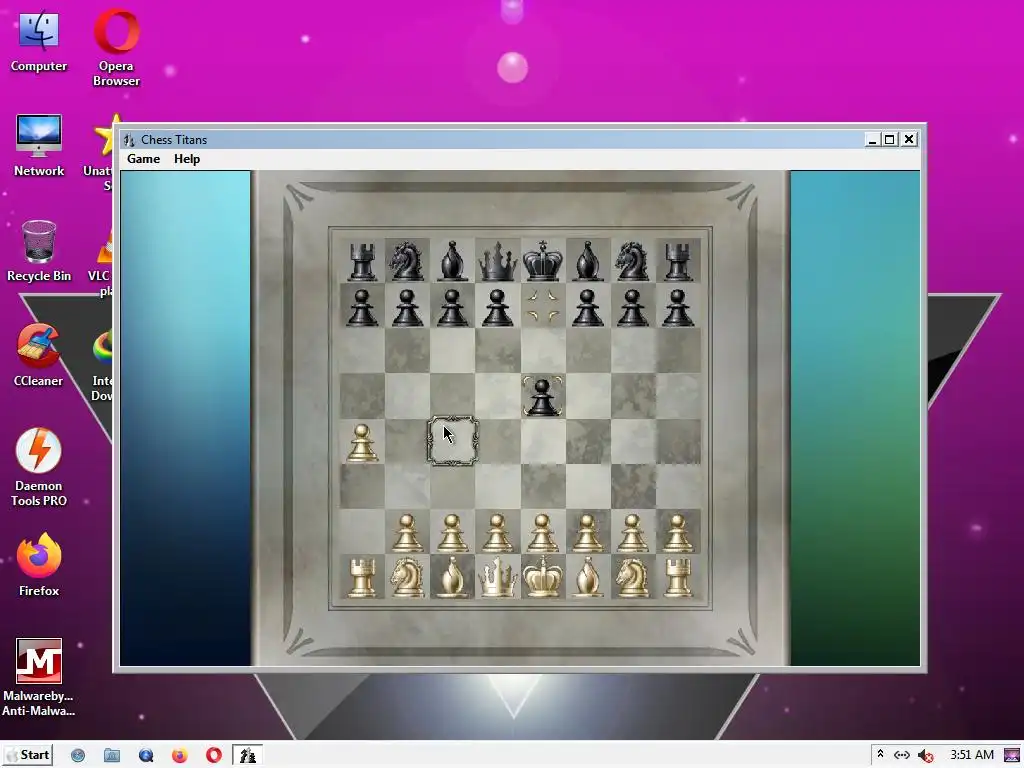
Task: Click the muted volume tray icon
Action: coord(925,756)
